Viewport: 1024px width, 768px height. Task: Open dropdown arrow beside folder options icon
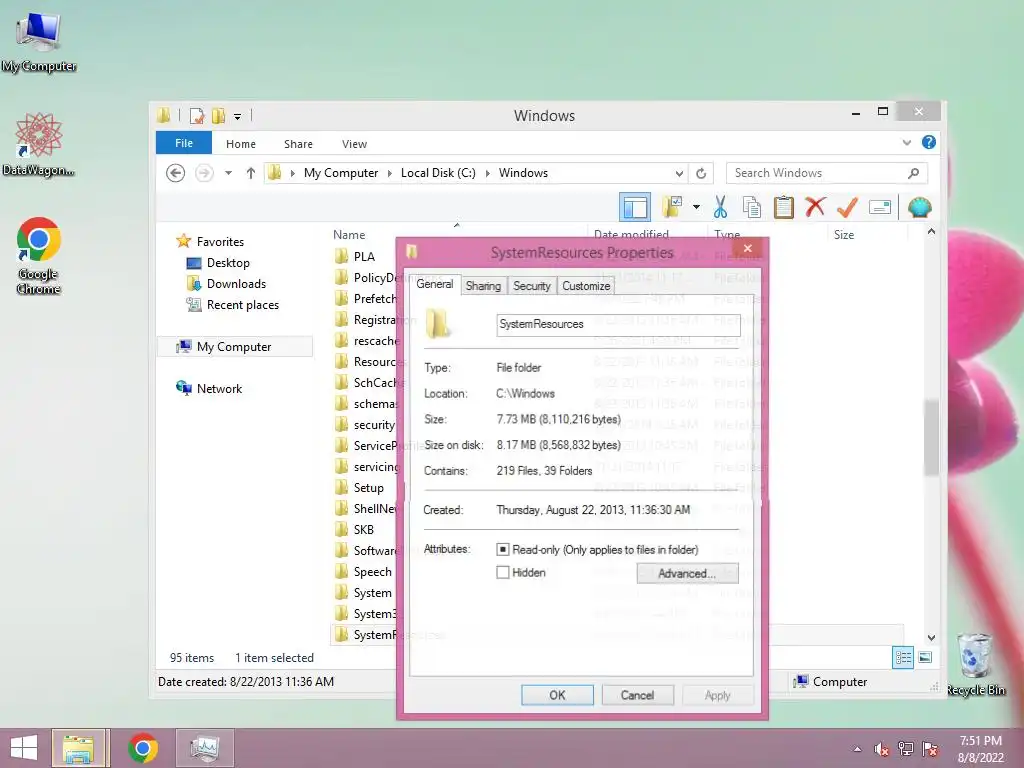click(696, 208)
